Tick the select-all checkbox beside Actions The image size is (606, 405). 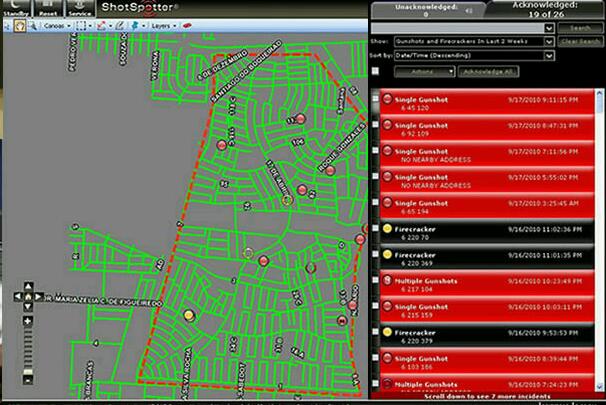coord(375,71)
